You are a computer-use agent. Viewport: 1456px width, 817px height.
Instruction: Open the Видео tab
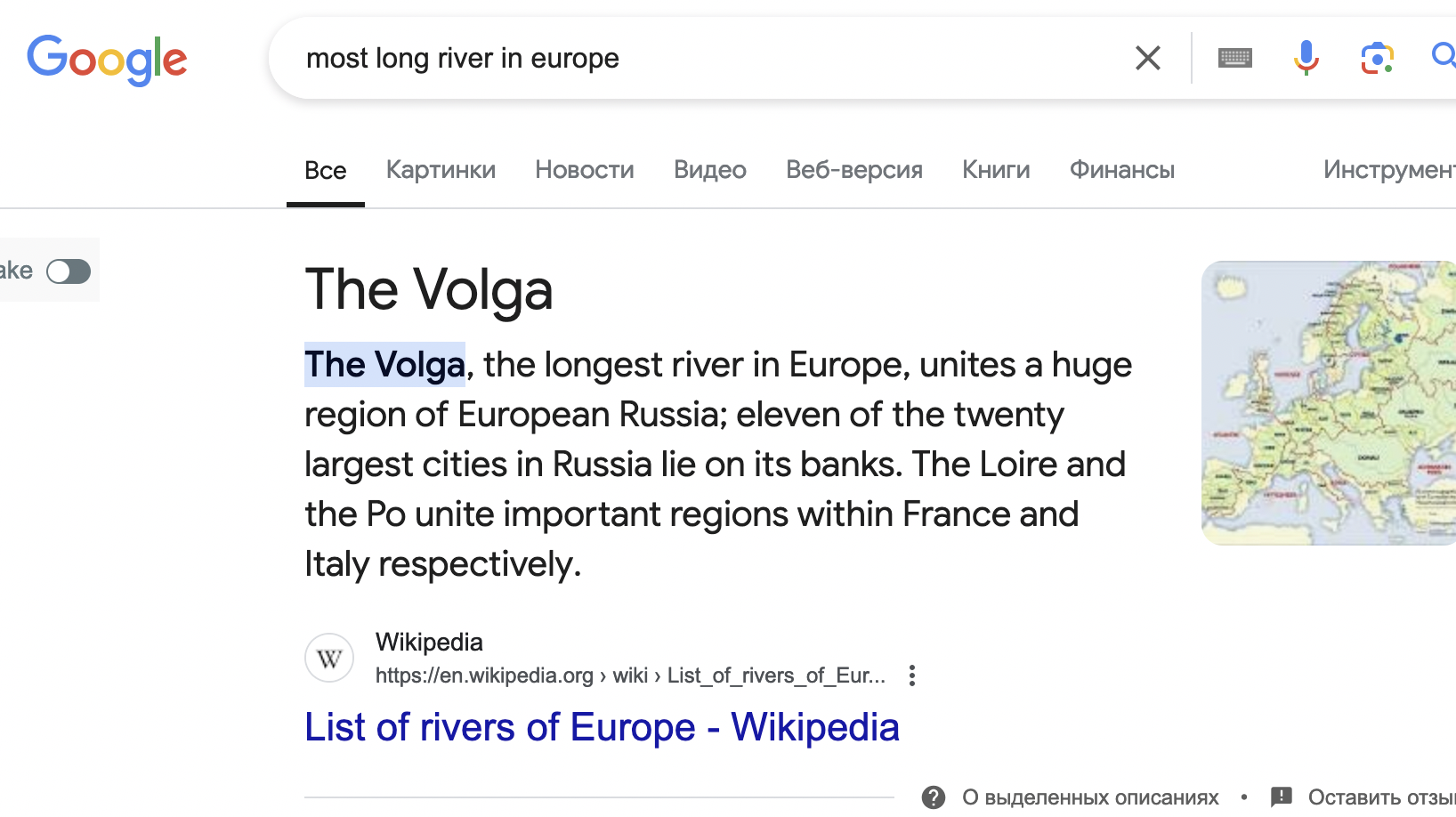pos(710,170)
